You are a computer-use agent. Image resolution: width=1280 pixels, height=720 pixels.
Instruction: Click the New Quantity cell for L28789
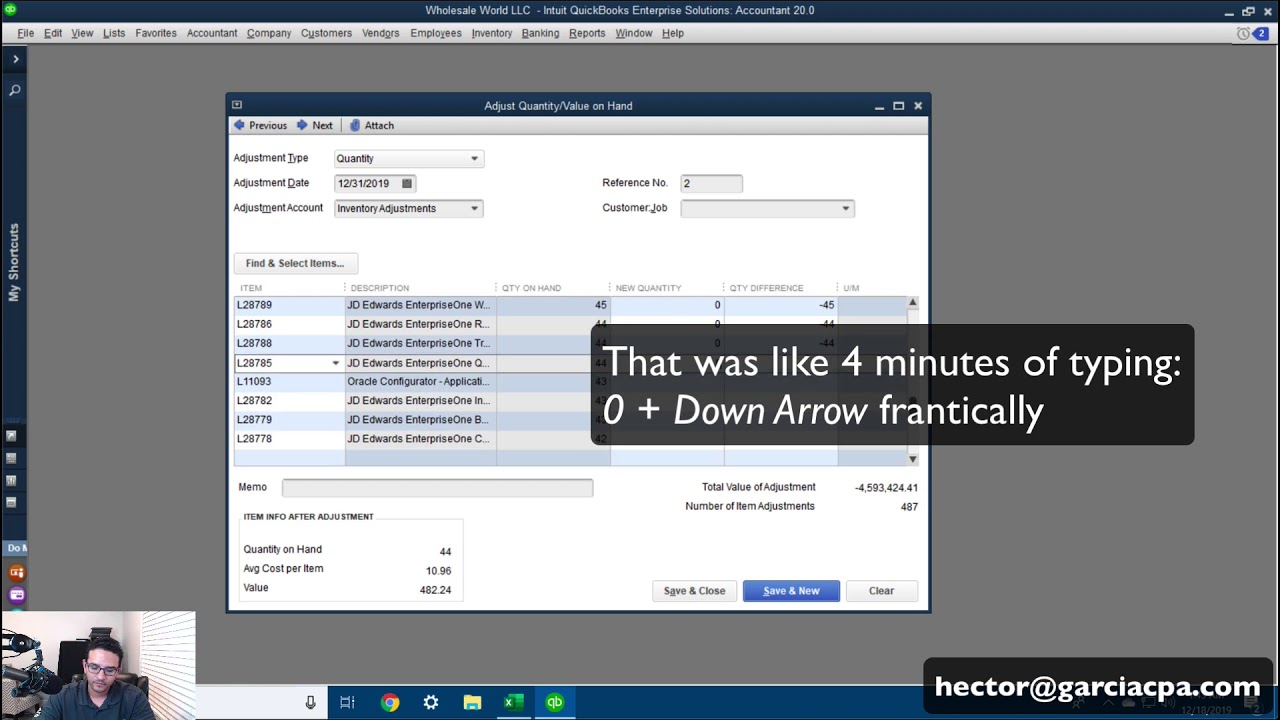667,305
